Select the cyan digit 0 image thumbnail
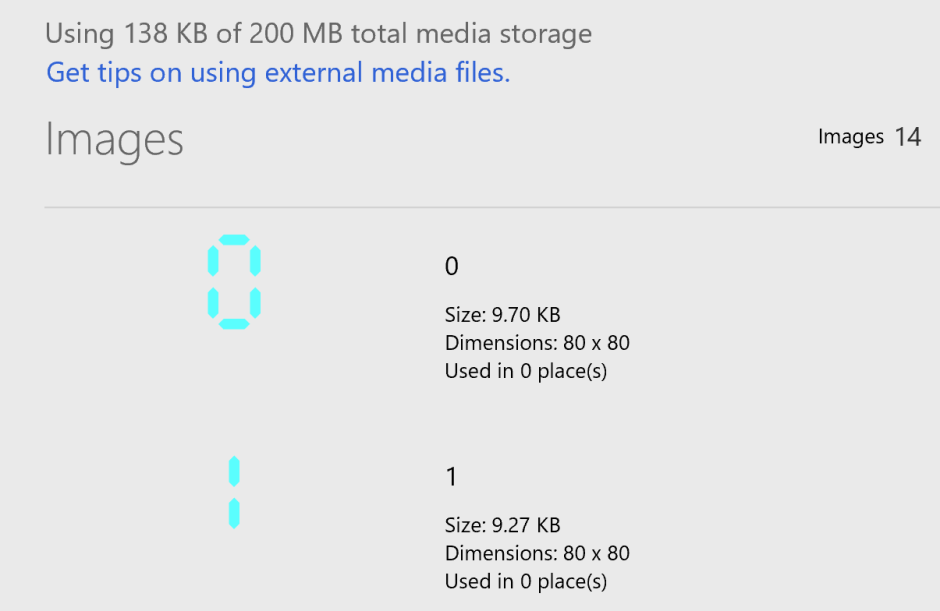Screen dimensions: 940x611 (x=234, y=282)
